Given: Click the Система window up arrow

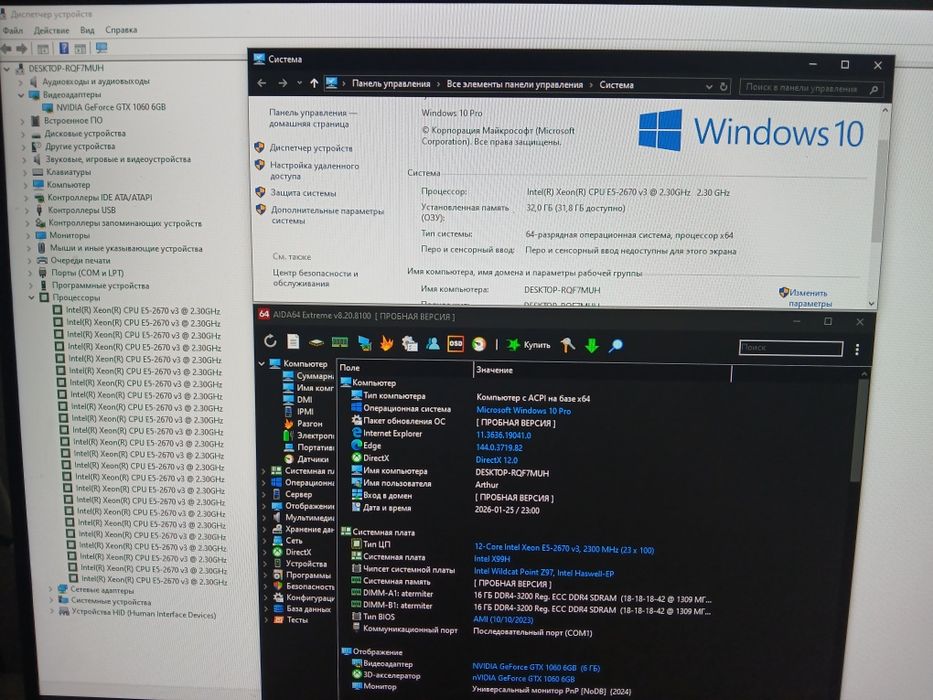Looking at the screenshot, I should coord(314,83).
